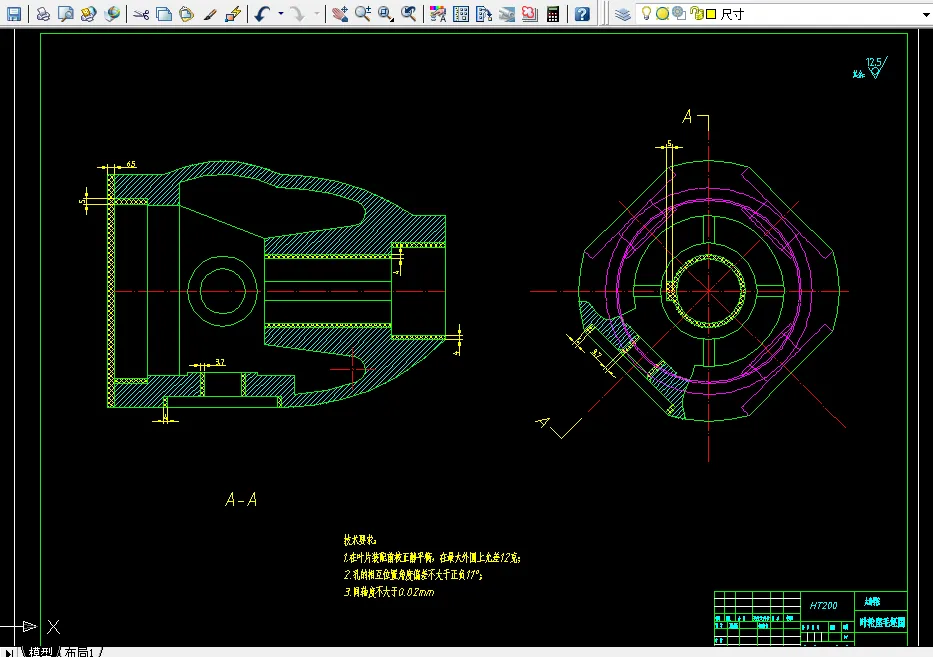Toggle the lock icon for 尺寸 layer
Viewport: 933px width, 657px height.
(697, 14)
